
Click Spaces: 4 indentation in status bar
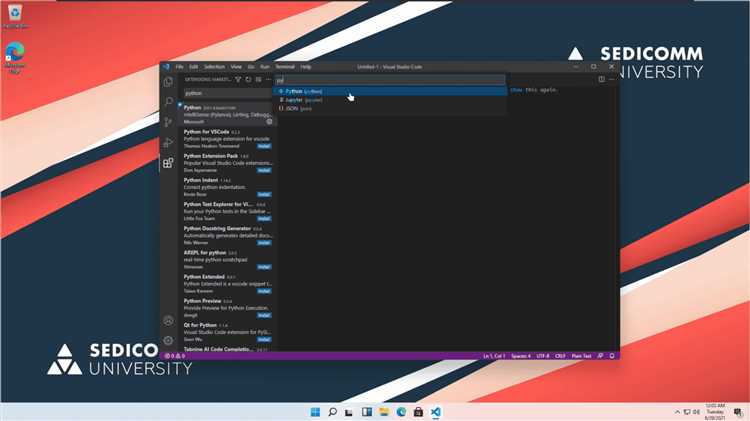tap(520, 356)
